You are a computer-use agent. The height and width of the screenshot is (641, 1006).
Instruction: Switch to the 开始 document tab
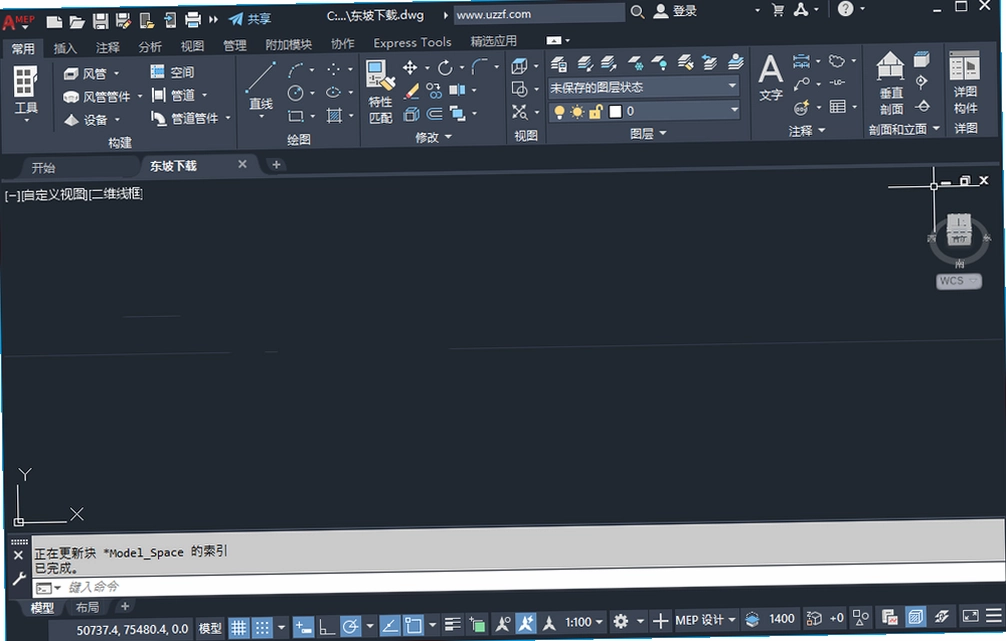pos(43,168)
